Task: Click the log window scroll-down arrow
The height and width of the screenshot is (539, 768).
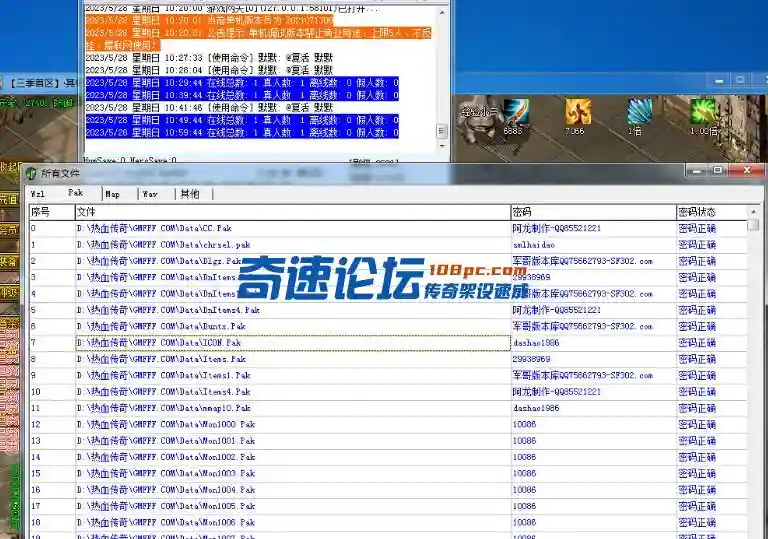Action: 442,146
